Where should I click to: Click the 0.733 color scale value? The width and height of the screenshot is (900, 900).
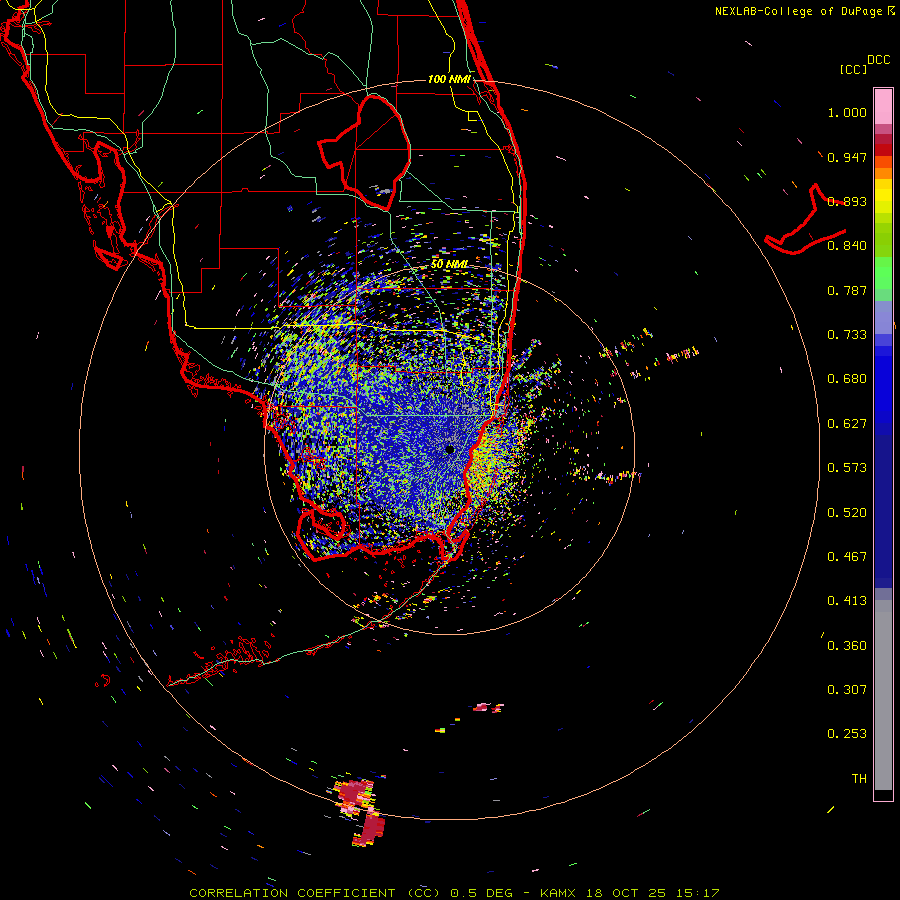point(847,335)
